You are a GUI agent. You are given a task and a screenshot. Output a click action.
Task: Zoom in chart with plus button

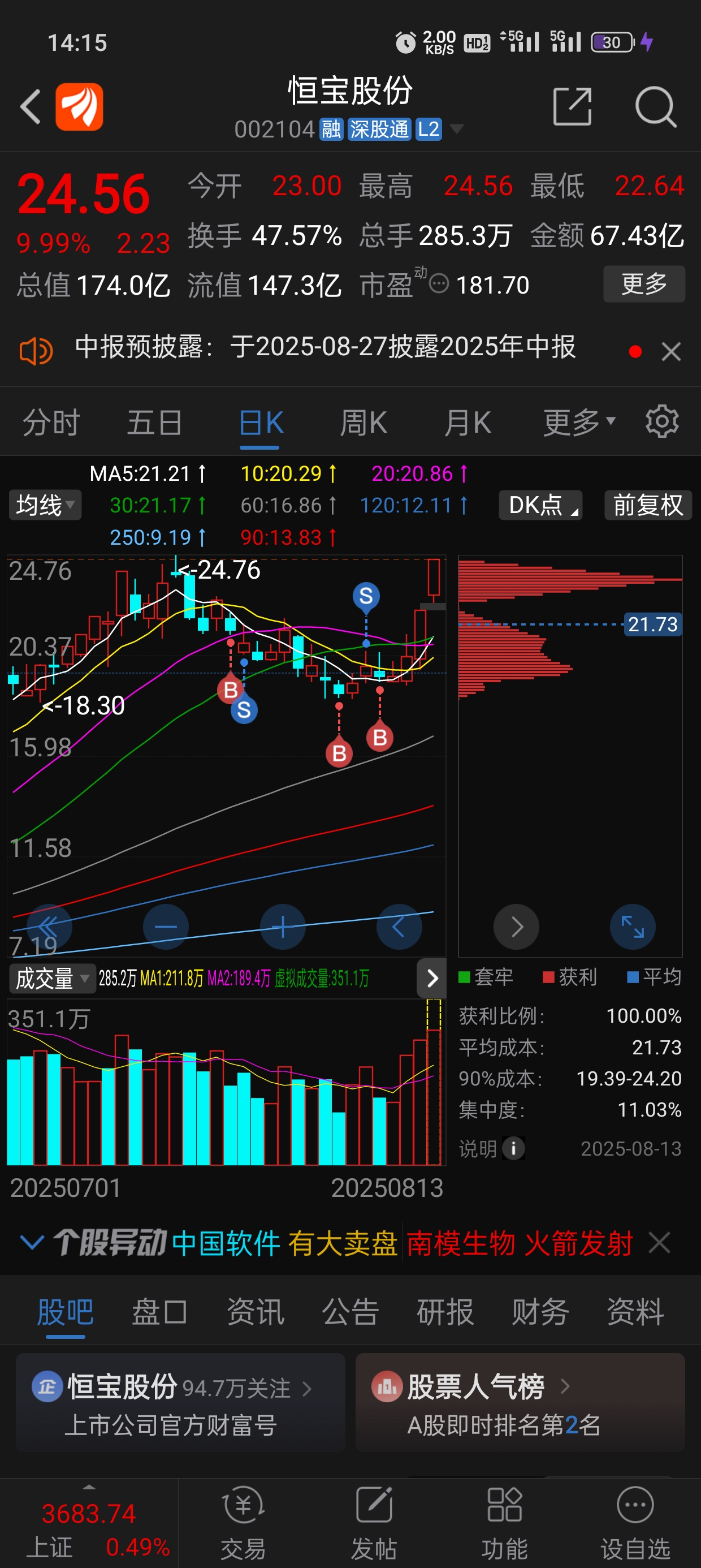tap(282, 927)
